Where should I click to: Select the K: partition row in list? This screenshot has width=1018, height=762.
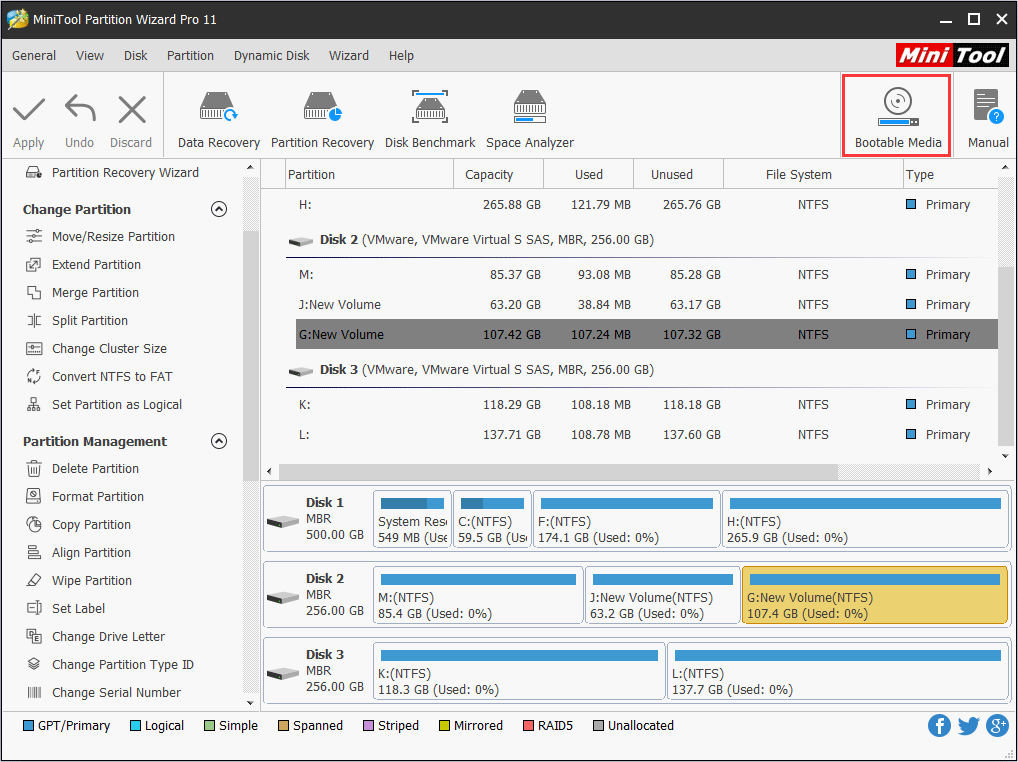pos(647,404)
